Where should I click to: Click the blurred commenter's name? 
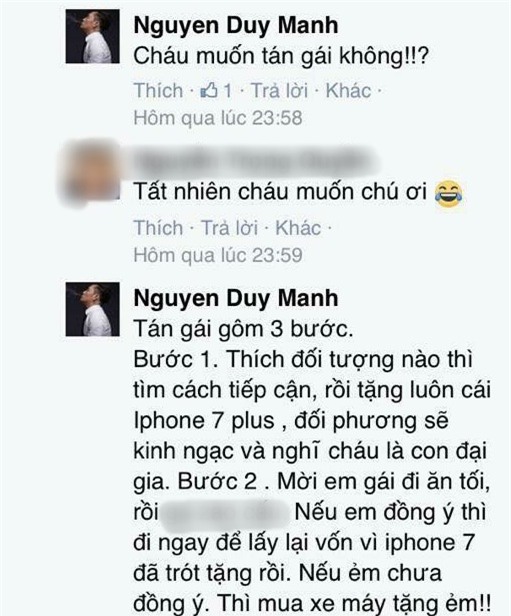[255, 161]
